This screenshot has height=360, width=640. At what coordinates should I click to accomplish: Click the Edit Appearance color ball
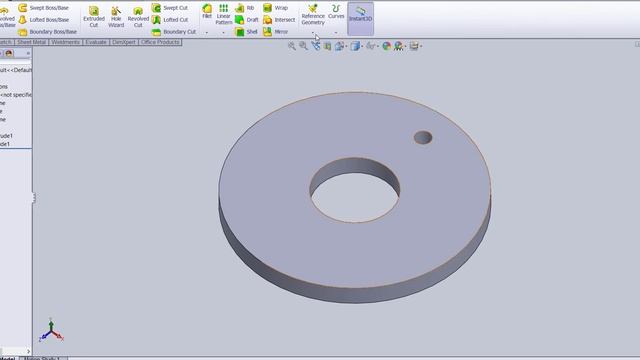click(386, 46)
